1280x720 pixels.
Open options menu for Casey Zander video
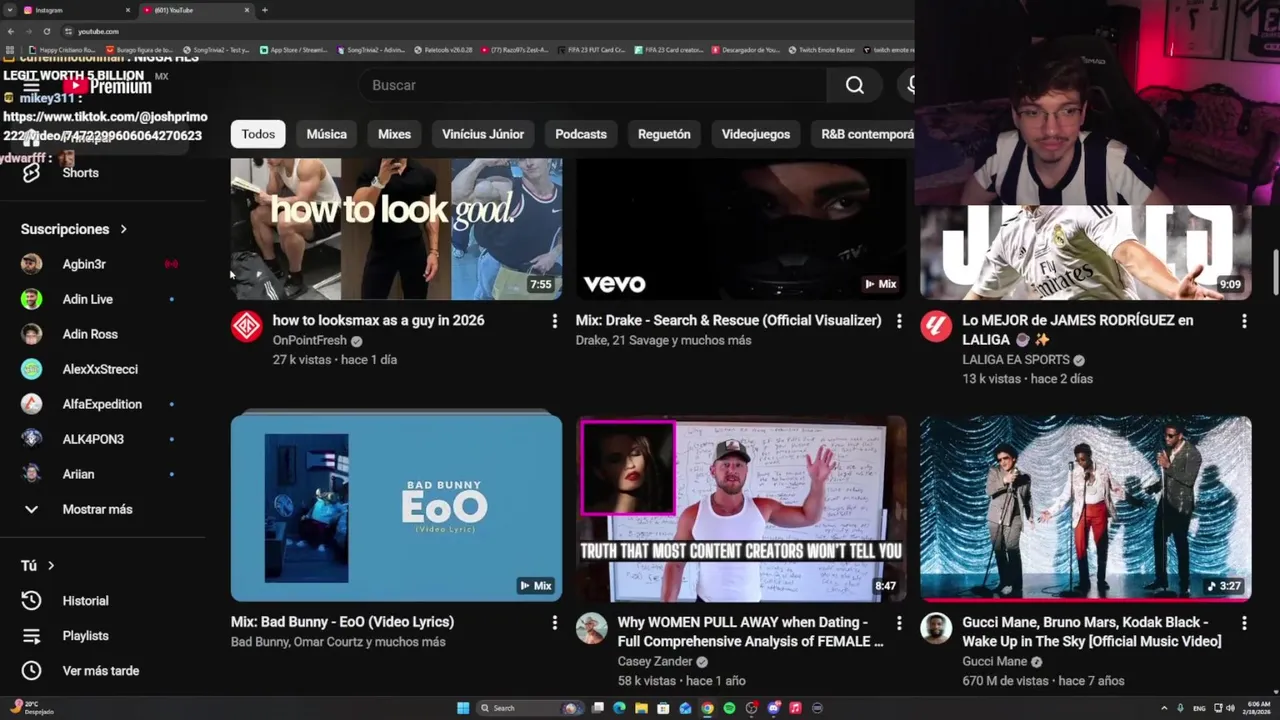[x=899, y=622]
